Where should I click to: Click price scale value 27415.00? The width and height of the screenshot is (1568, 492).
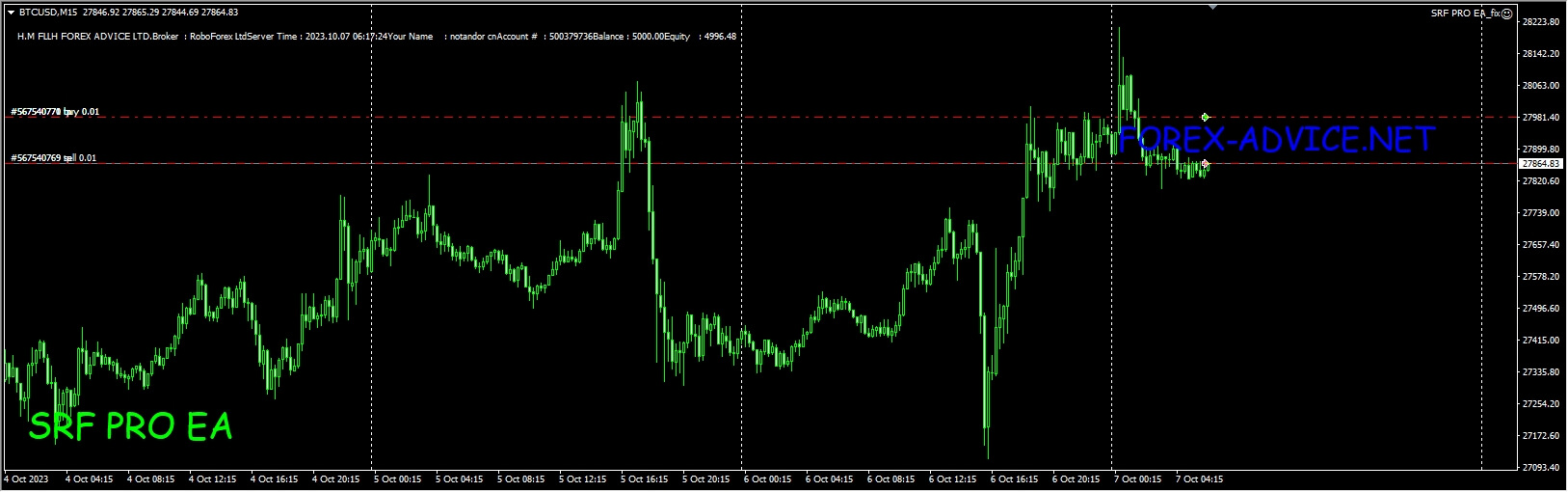pyautogui.click(x=1540, y=340)
